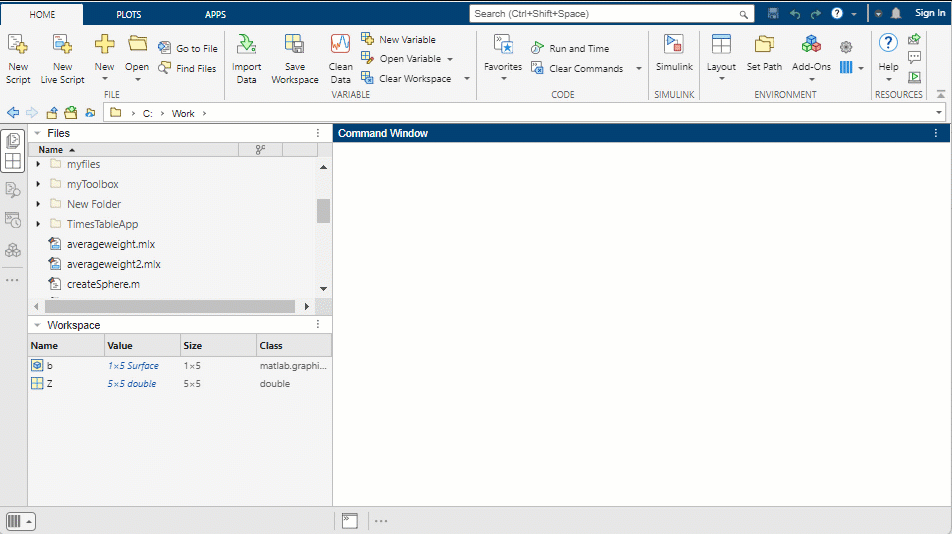The height and width of the screenshot is (534, 952).
Task: Expand the myToolbox folder
Action: pos(38,184)
